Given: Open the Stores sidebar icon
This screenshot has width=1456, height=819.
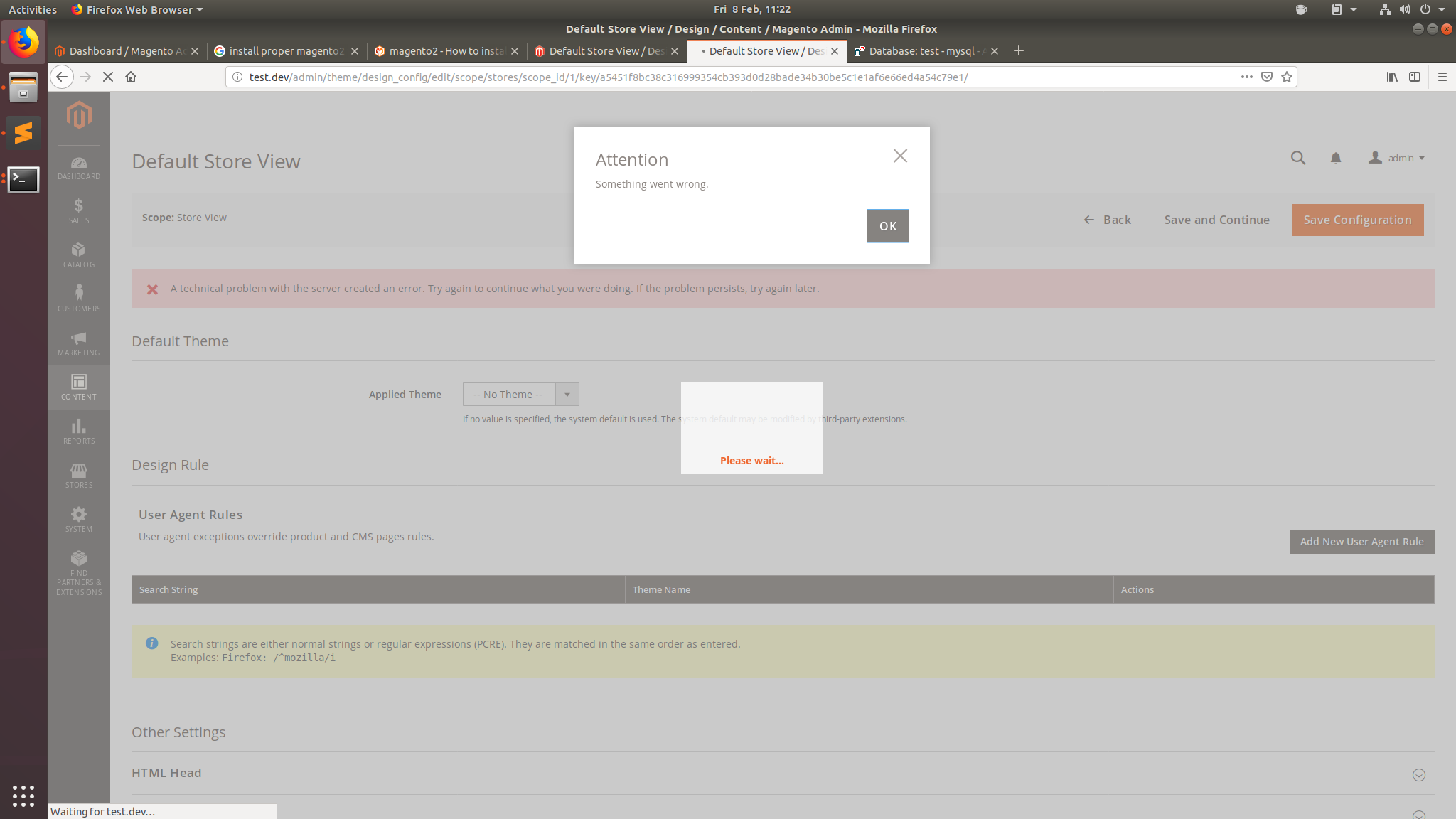Looking at the screenshot, I should click(x=78, y=472).
